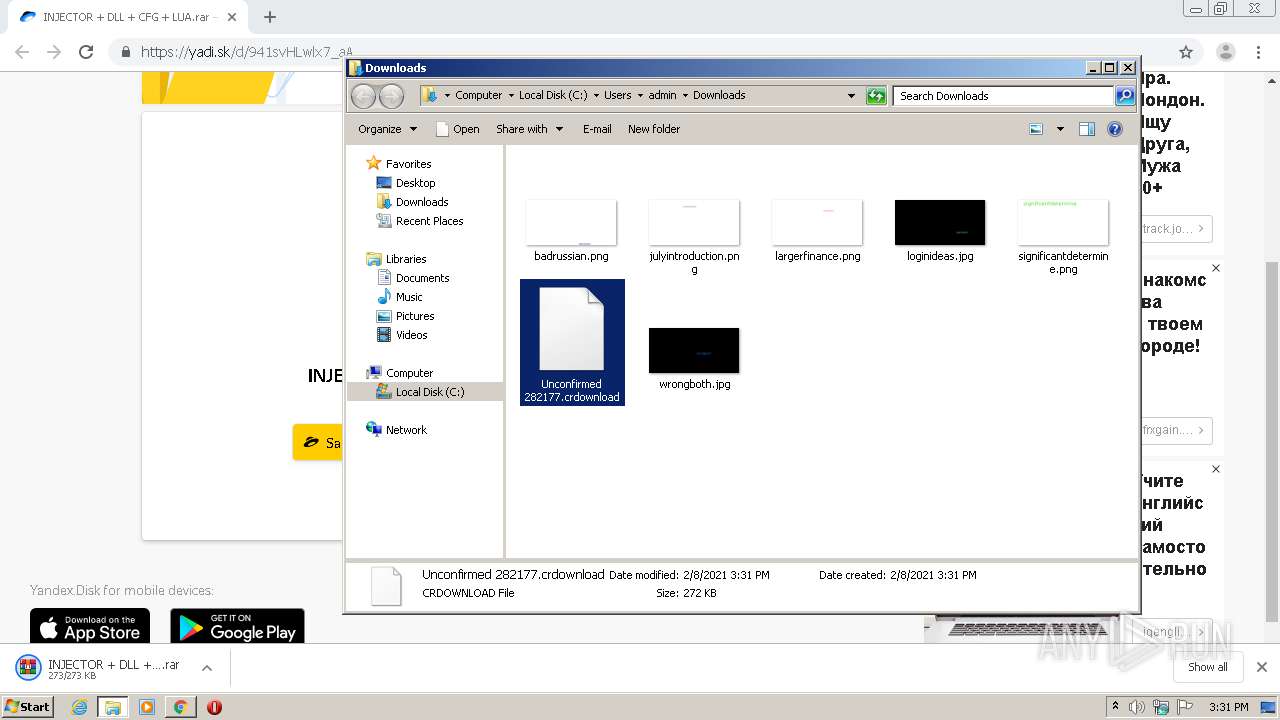Open Explorer help question mark icon

coord(1115,129)
